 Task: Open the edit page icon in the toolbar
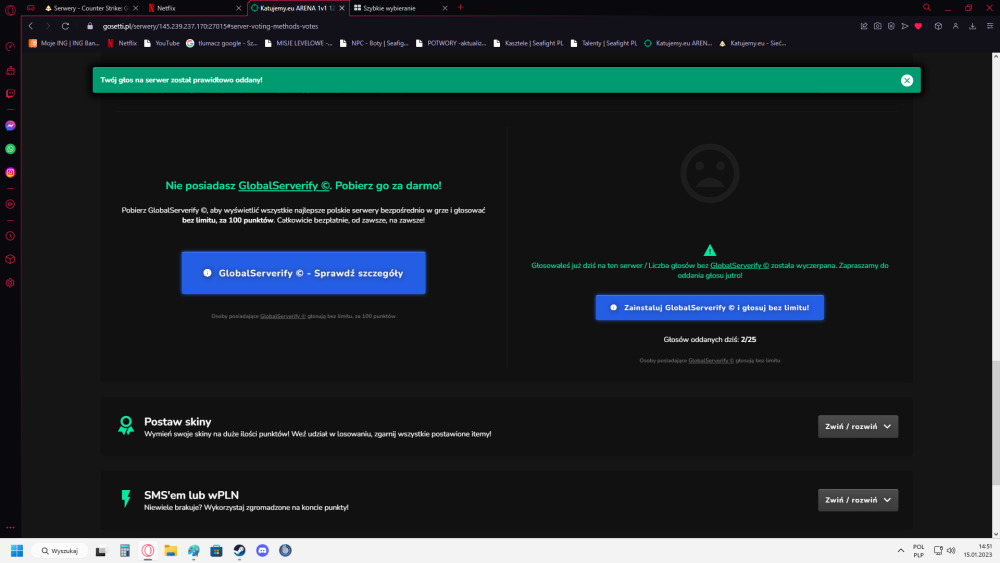pos(864,26)
